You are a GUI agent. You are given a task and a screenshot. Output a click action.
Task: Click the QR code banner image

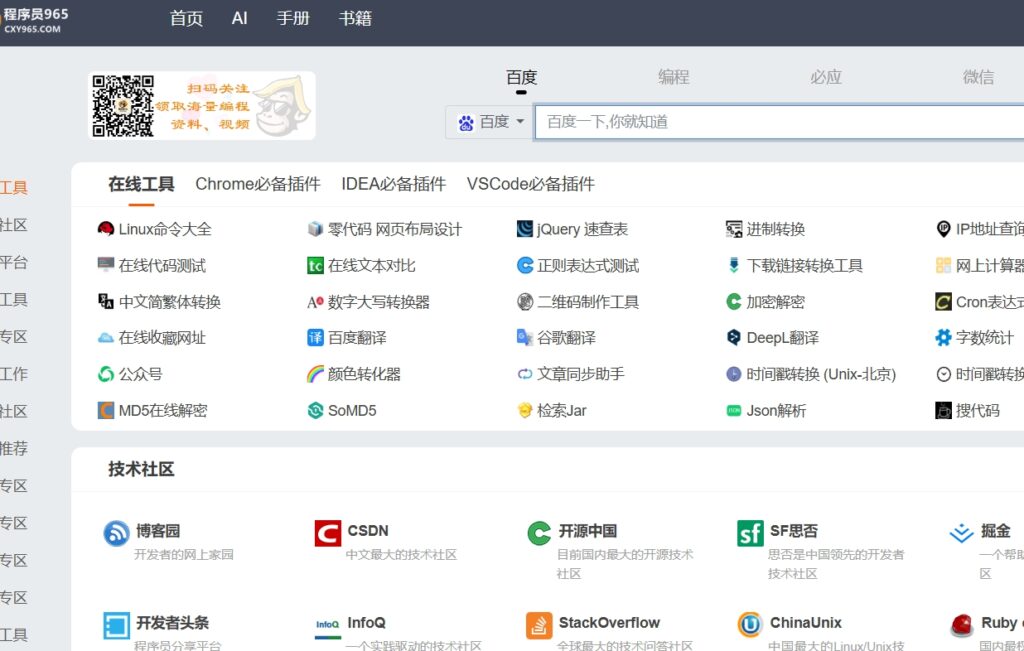pyautogui.click(x=202, y=106)
